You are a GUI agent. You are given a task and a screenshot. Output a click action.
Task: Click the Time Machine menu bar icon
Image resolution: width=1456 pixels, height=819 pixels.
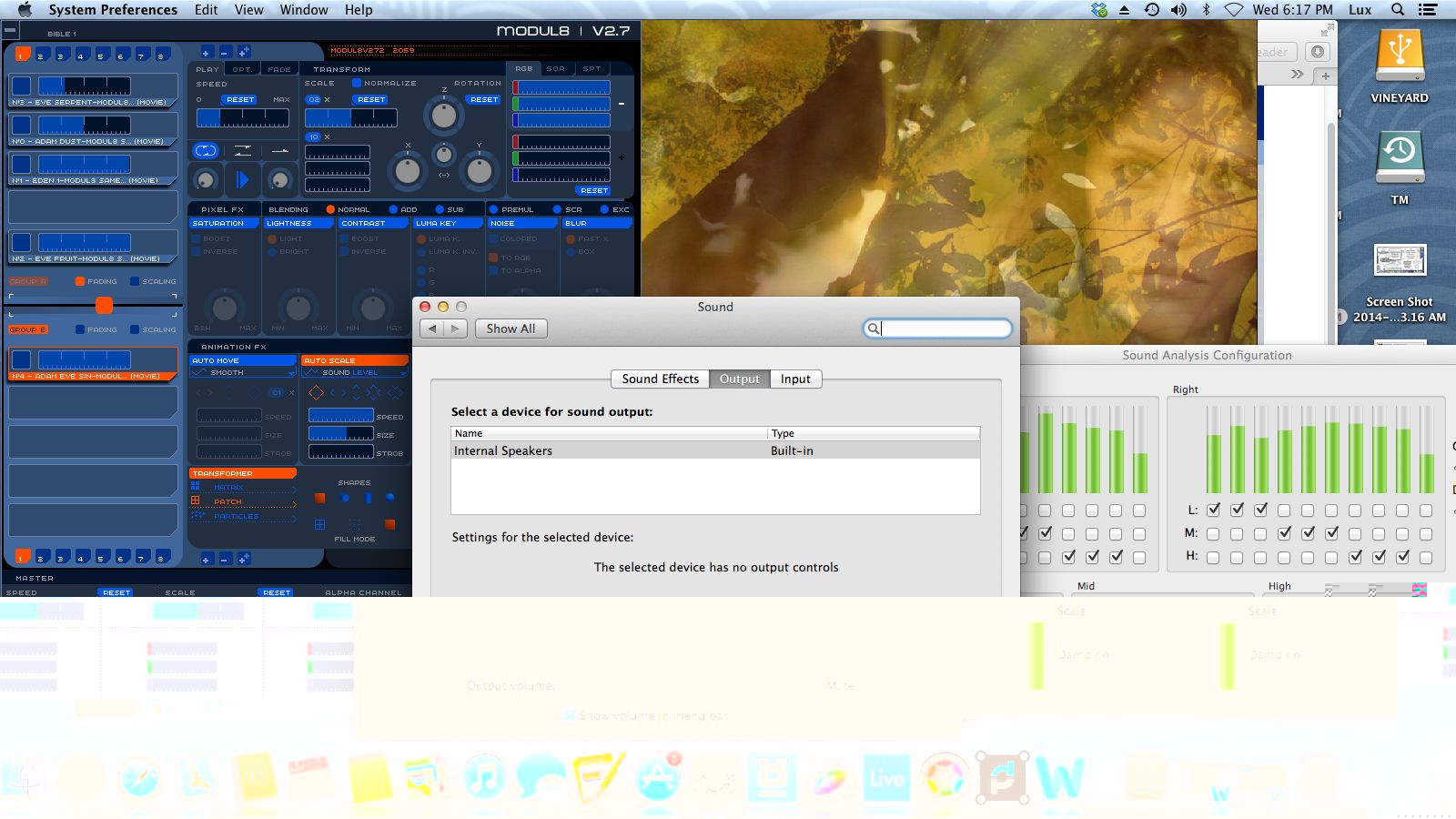coord(1152,10)
